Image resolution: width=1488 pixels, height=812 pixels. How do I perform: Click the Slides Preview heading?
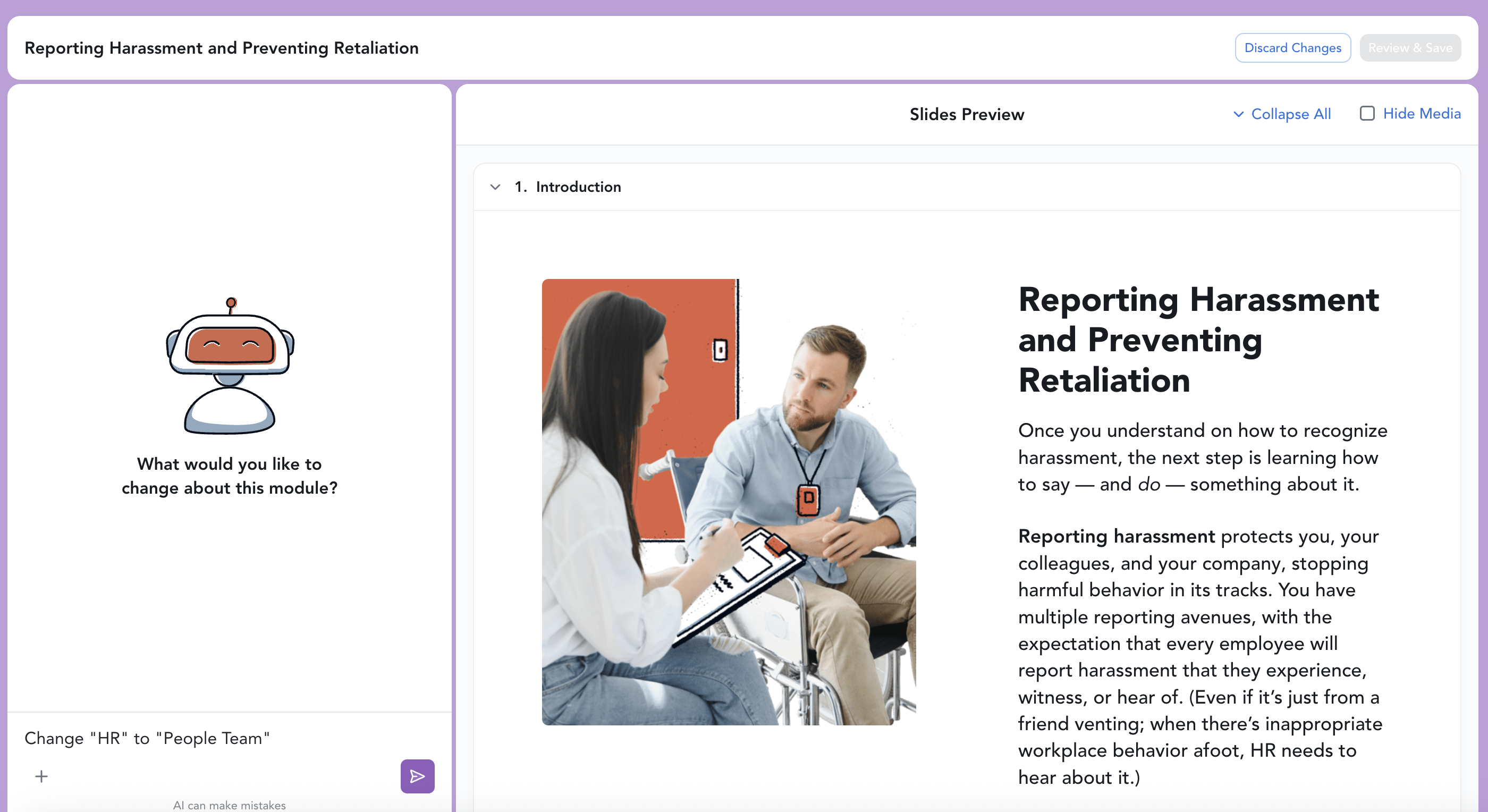click(x=966, y=114)
